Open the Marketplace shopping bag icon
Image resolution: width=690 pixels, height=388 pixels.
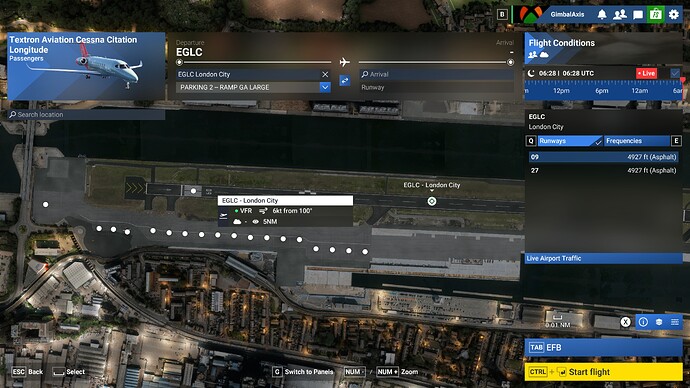pyautogui.click(x=656, y=14)
